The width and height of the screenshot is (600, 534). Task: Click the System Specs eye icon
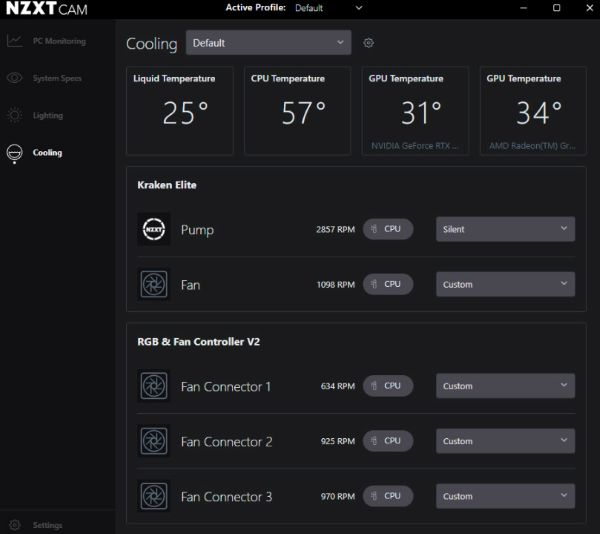point(15,78)
